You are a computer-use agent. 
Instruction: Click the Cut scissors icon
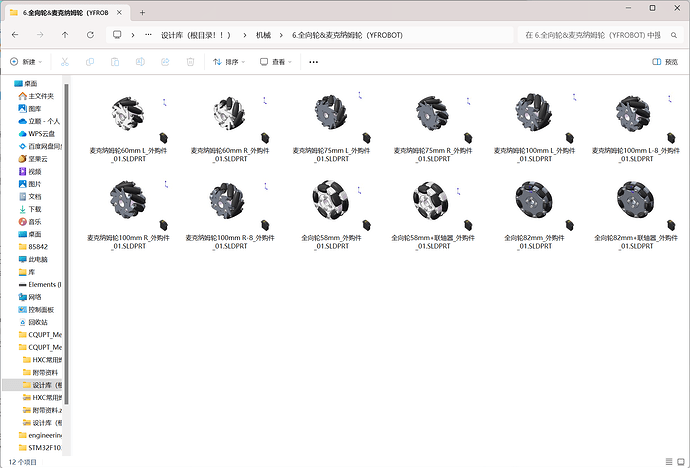point(65,62)
